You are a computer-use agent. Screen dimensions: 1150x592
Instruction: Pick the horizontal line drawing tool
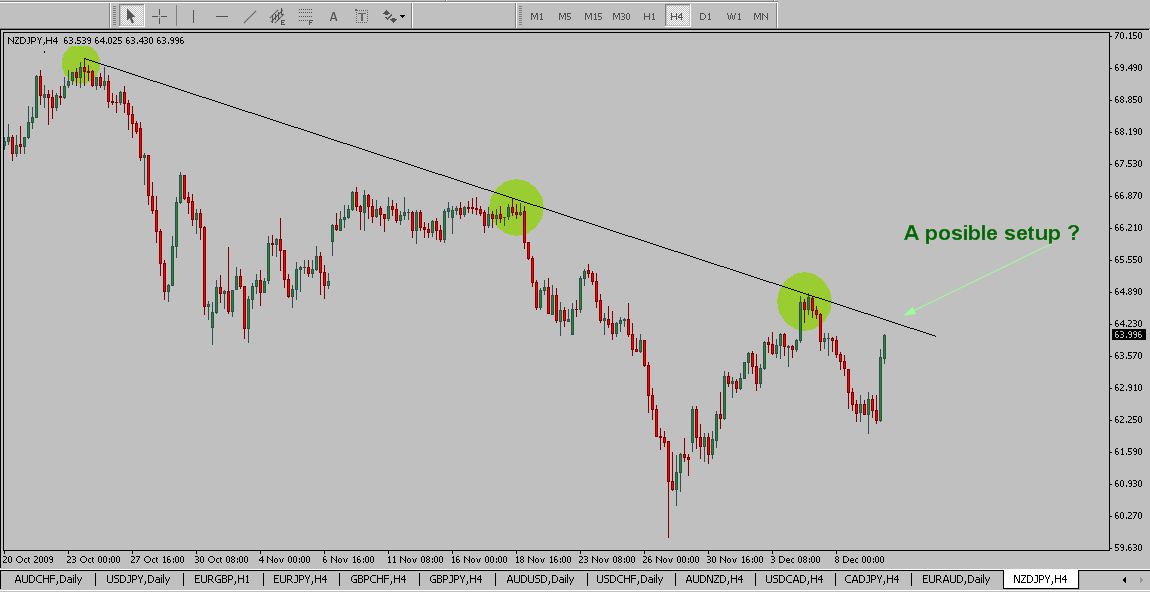[x=221, y=16]
